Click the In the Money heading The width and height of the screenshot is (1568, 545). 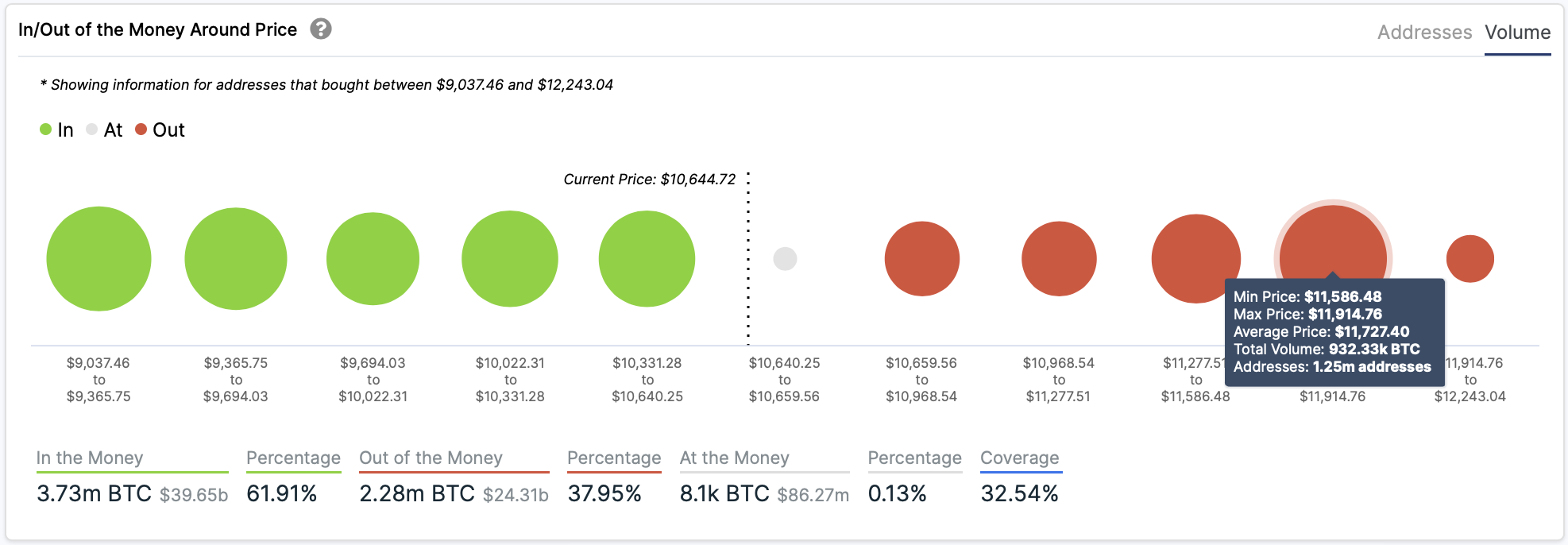(90, 458)
